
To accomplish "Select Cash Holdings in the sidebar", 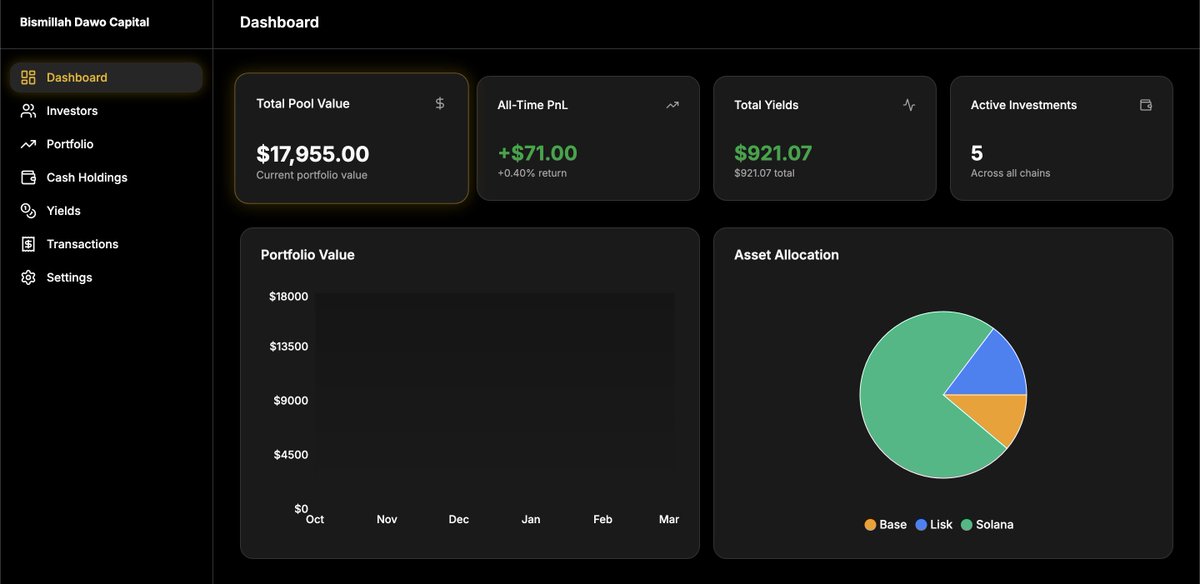I will tap(106, 178).
